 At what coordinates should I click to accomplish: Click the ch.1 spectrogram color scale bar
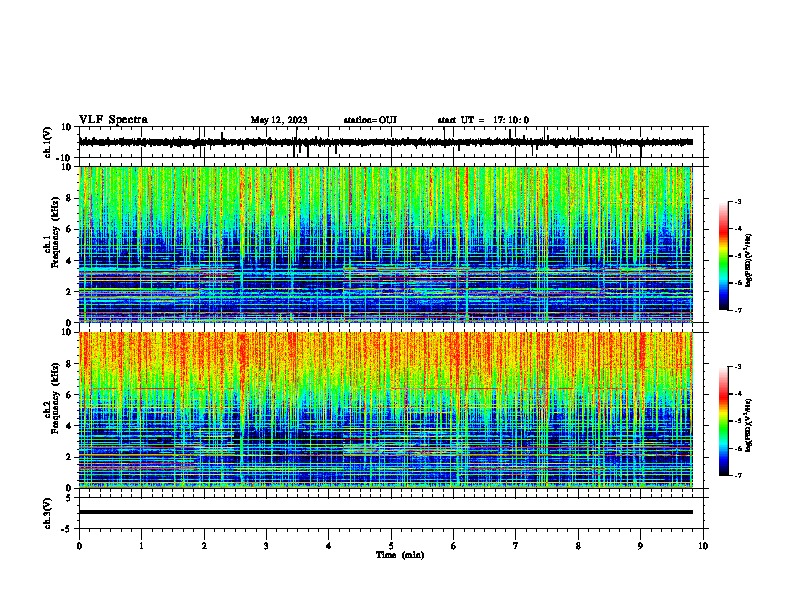[x=724, y=256]
